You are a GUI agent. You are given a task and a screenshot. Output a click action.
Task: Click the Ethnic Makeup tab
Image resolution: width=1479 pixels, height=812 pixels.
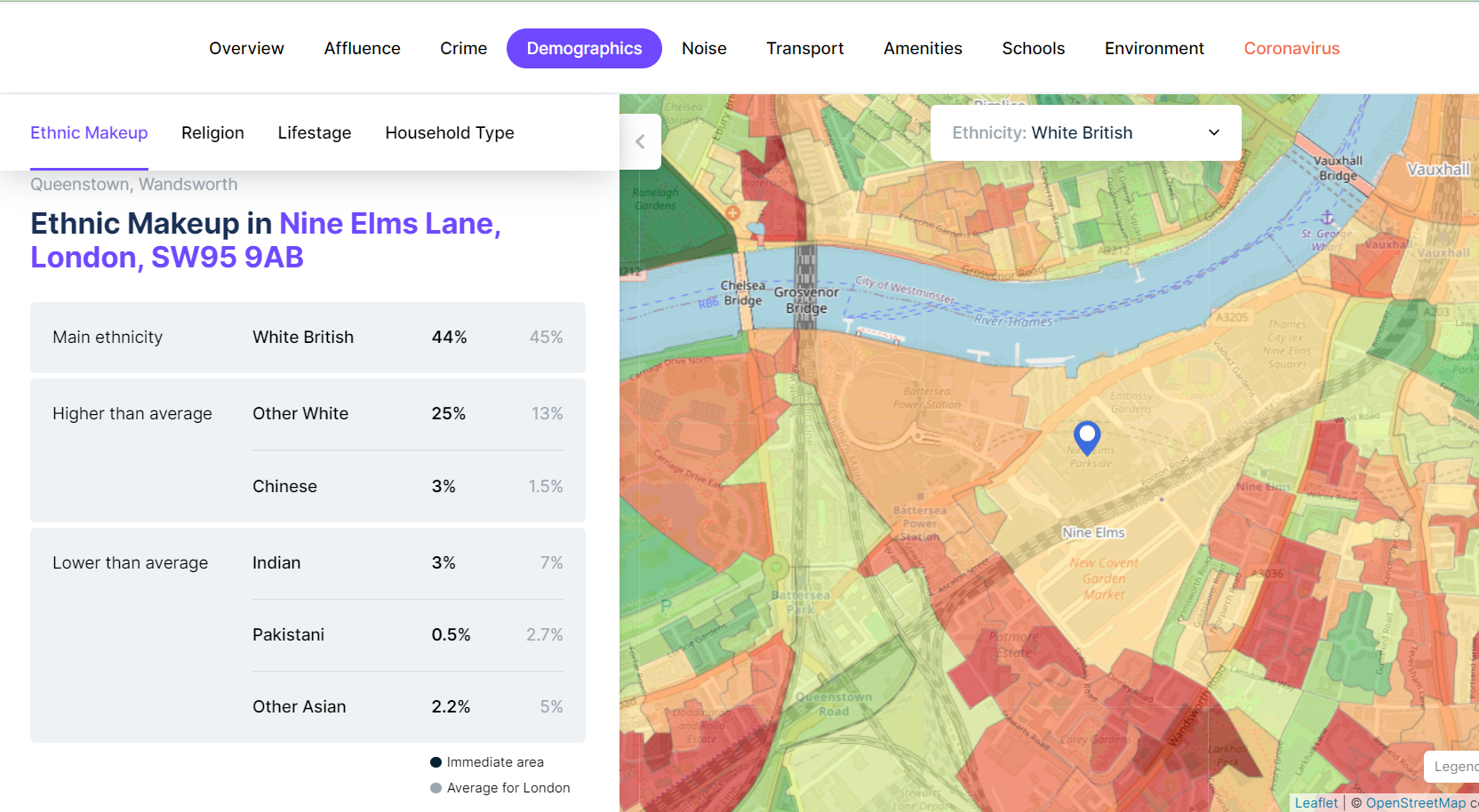[x=89, y=132]
